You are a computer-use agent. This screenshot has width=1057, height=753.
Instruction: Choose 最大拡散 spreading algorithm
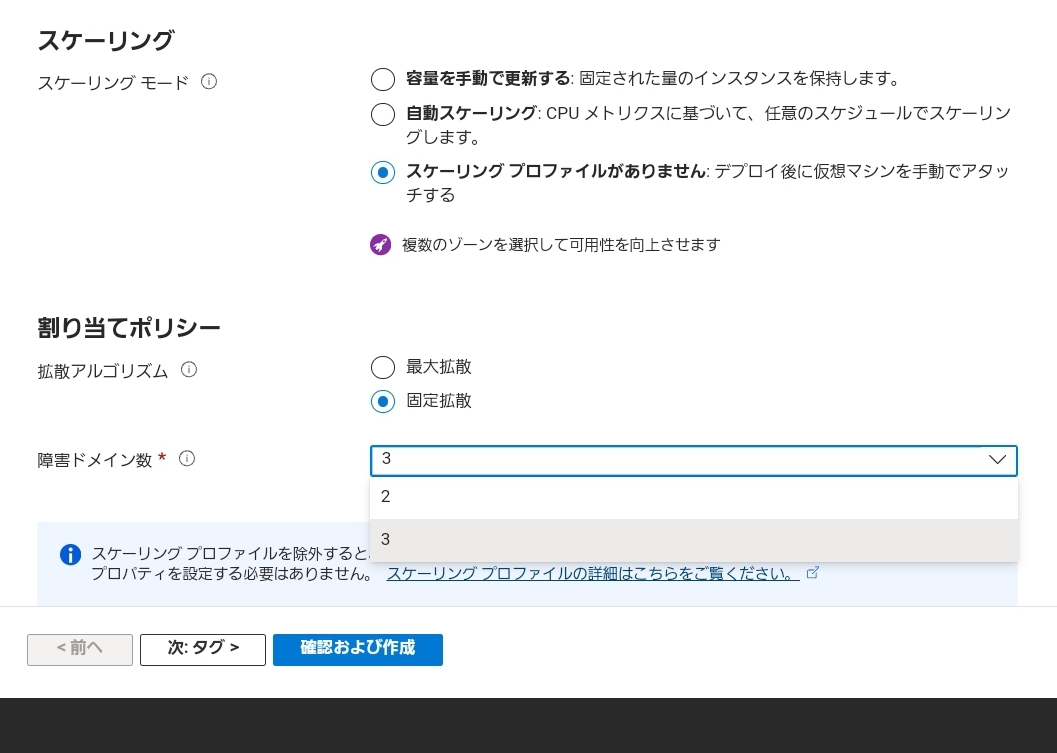[383, 368]
